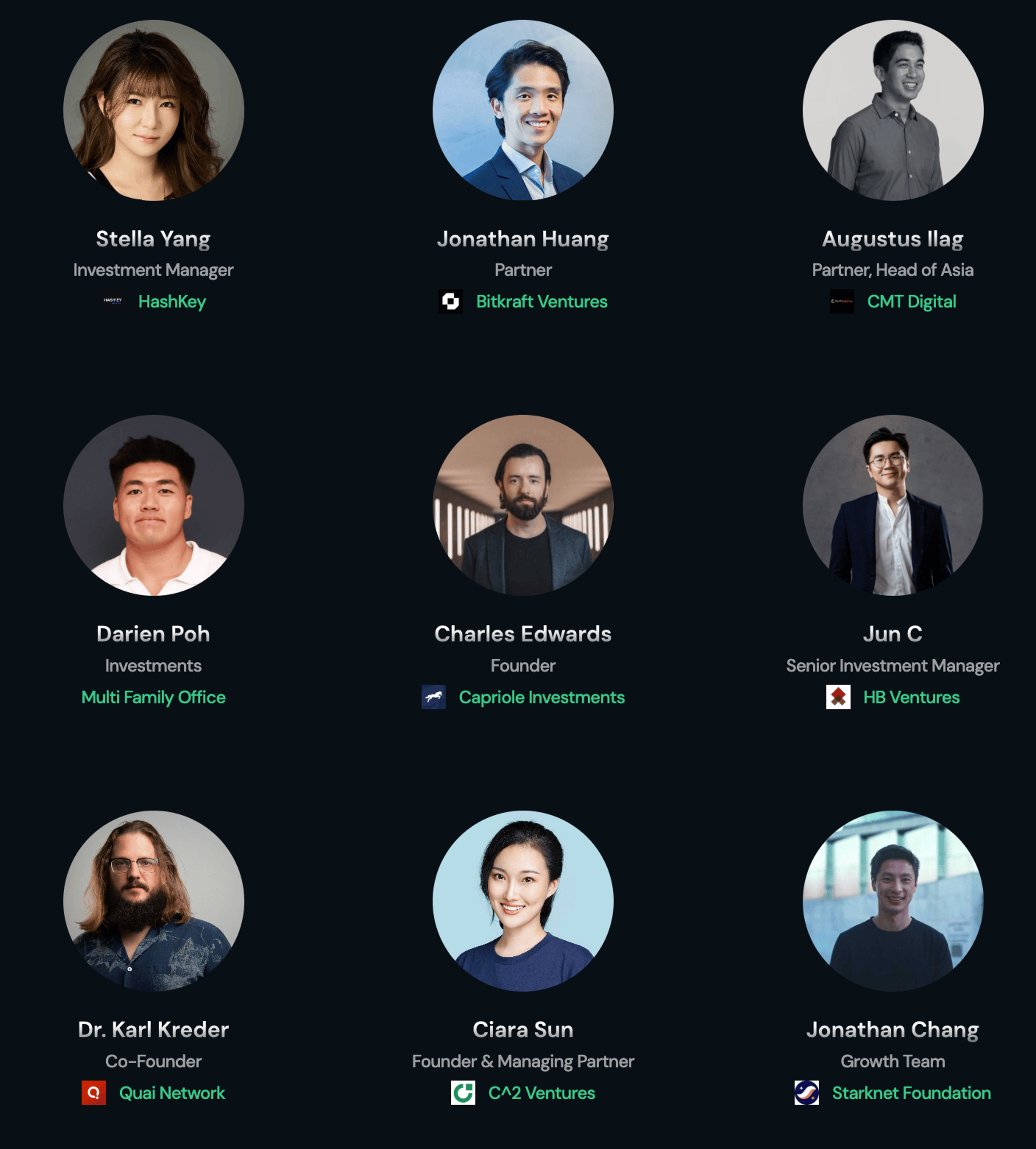Click the HB Ventures red logo
Image resolution: width=1036 pixels, height=1149 pixels.
(838, 697)
